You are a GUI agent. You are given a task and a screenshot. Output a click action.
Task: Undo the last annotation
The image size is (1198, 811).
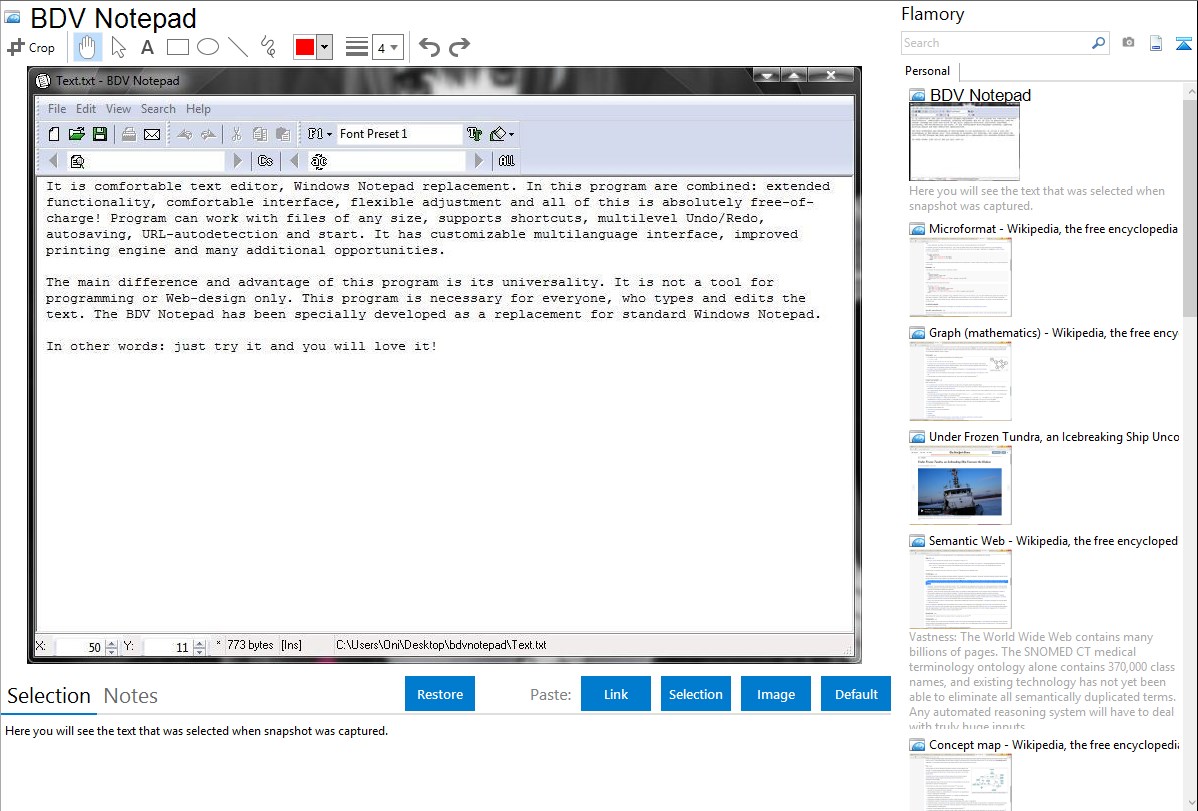coord(429,47)
